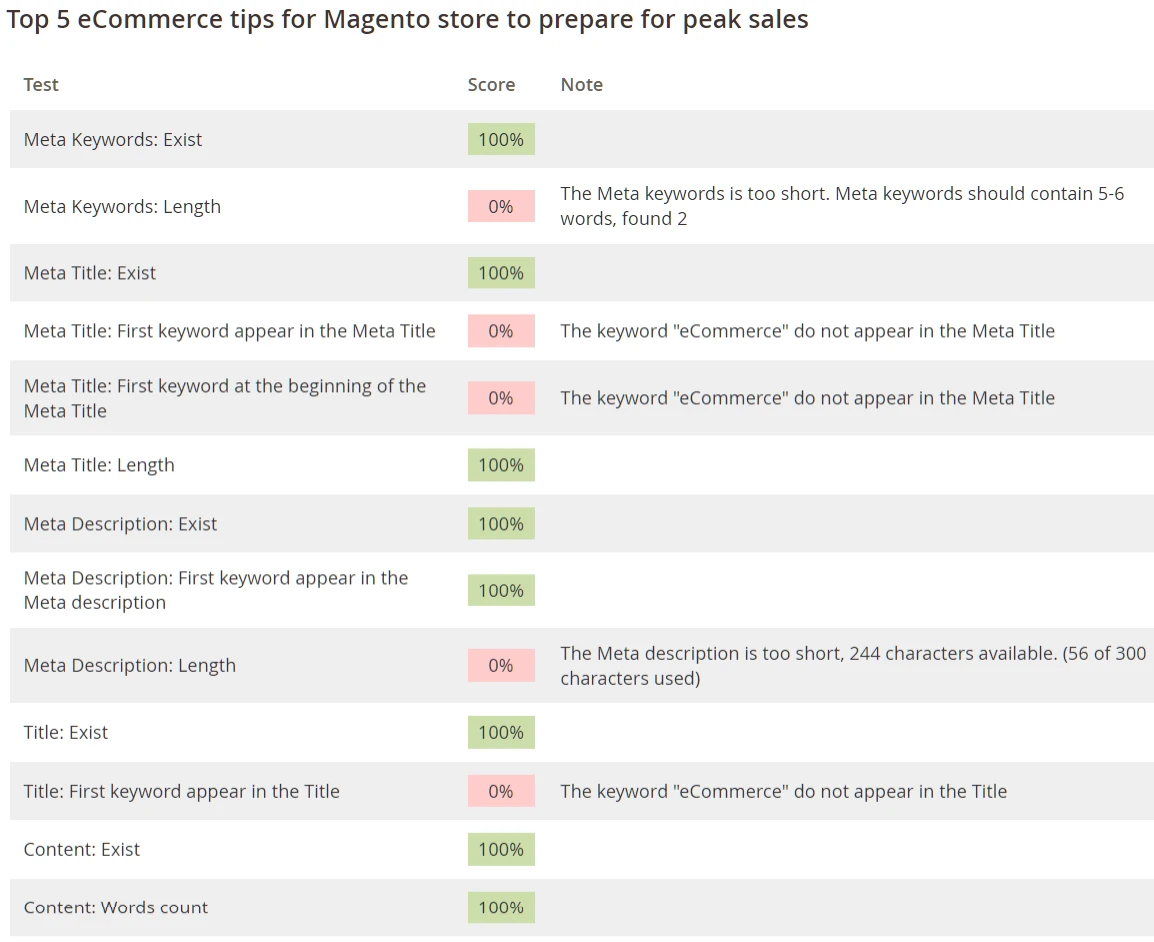The image size is (1154, 942).
Task: Click the 100% badge for Content: Exist
Action: coord(501,850)
